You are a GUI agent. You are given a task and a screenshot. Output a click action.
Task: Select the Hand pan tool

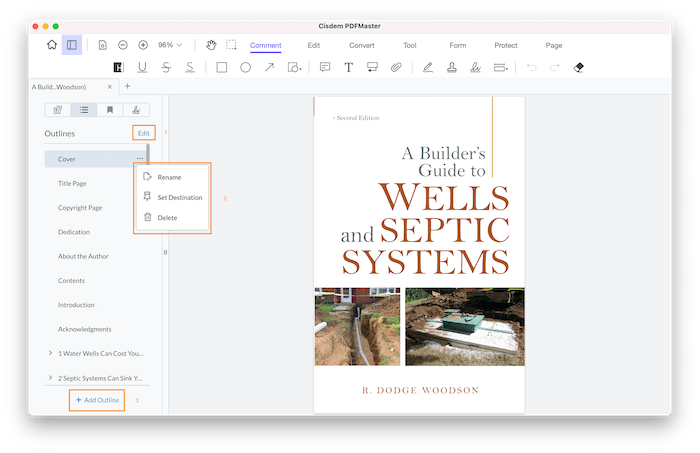pos(211,45)
